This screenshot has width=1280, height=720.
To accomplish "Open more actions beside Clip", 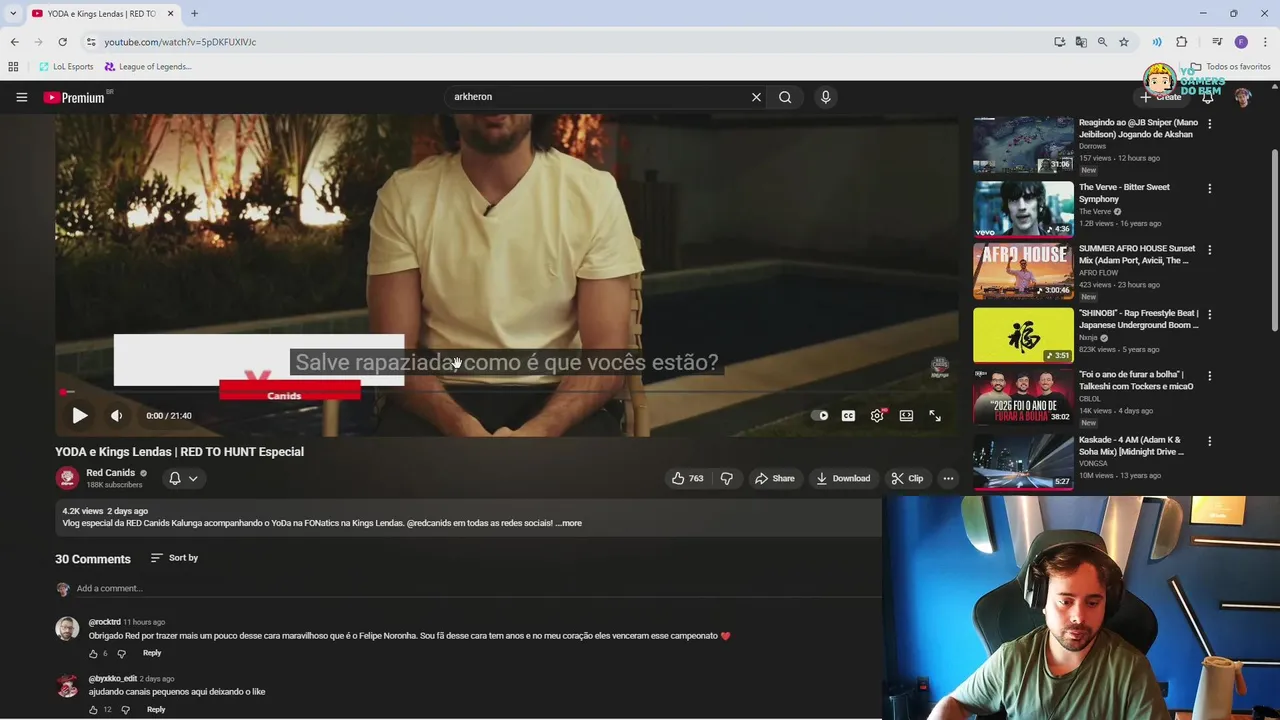I will 948,478.
